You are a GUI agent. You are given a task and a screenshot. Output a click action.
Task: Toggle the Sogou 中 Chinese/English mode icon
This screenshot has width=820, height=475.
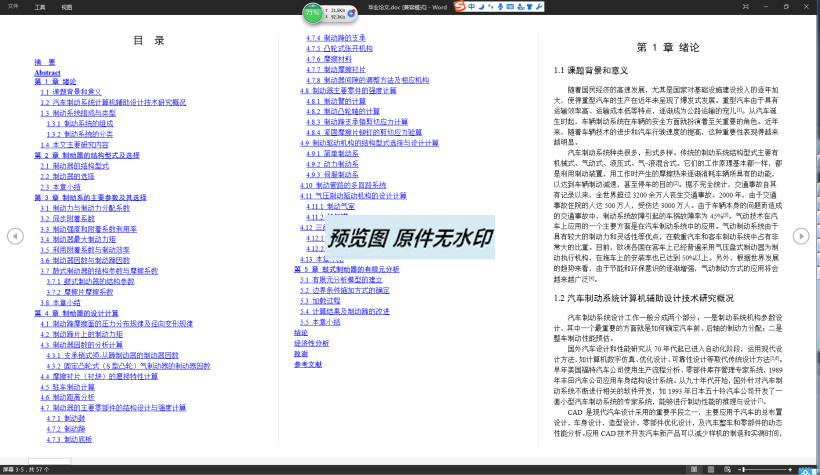click(x=472, y=6)
